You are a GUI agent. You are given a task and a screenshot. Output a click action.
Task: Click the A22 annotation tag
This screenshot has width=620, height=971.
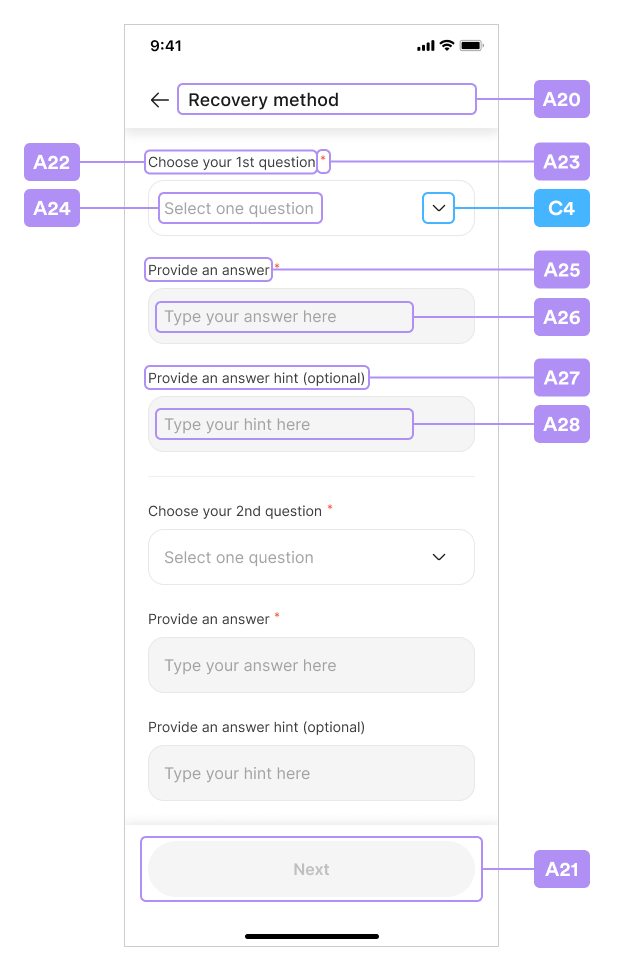(x=52, y=162)
